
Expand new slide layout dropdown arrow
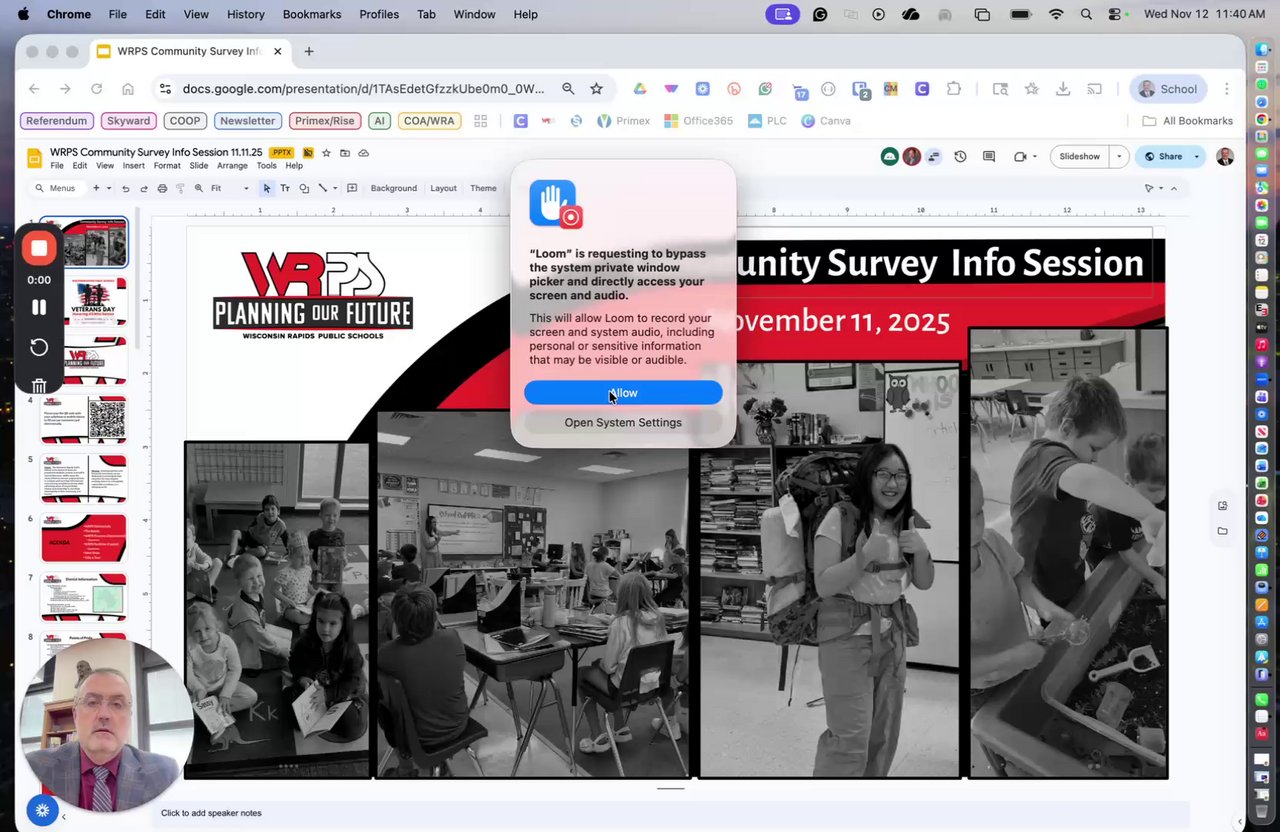[x=109, y=188]
